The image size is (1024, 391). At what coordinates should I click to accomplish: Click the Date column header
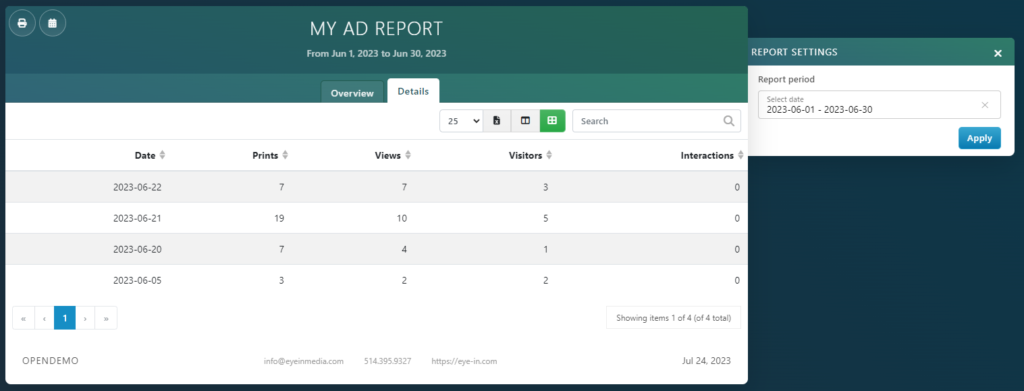point(145,155)
